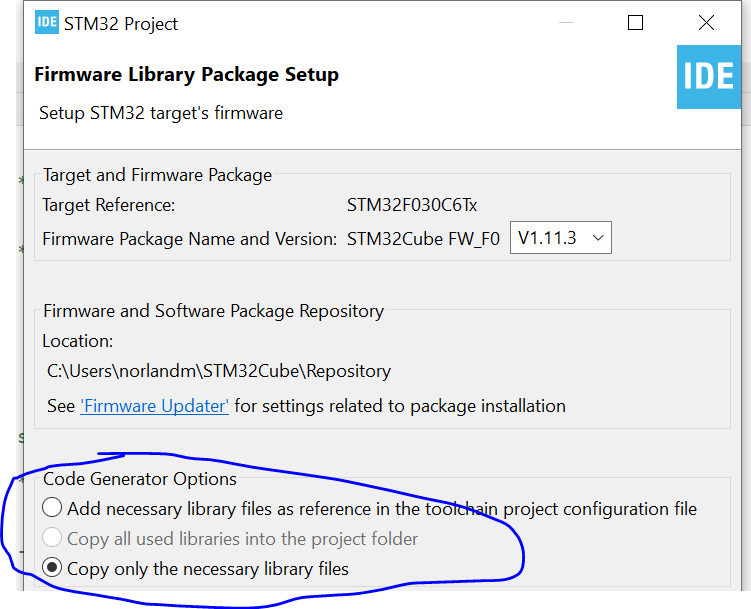The width and height of the screenshot is (751, 609).
Task: Select 'Add necessary library files as reference' option
Action: [x=52, y=509]
